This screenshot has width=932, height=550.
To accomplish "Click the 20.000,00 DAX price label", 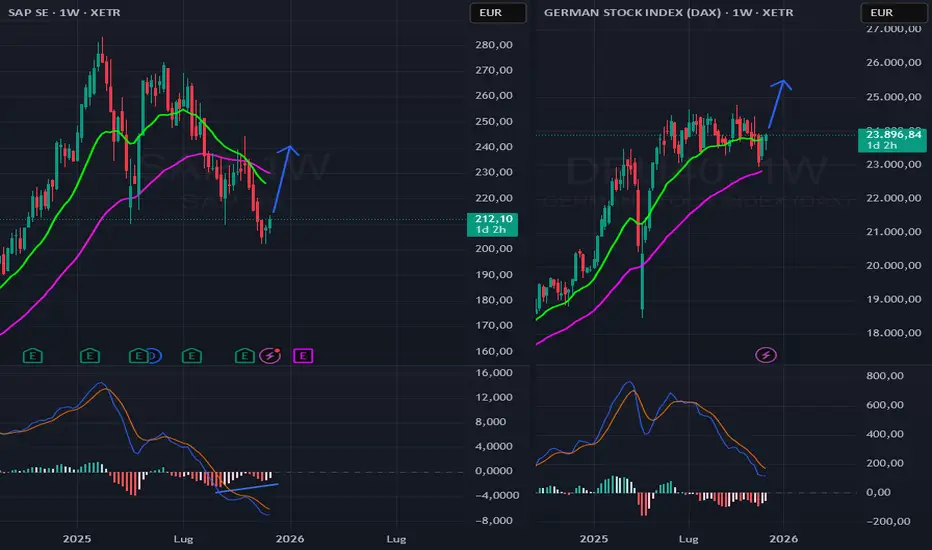I will click(x=894, y=266).
